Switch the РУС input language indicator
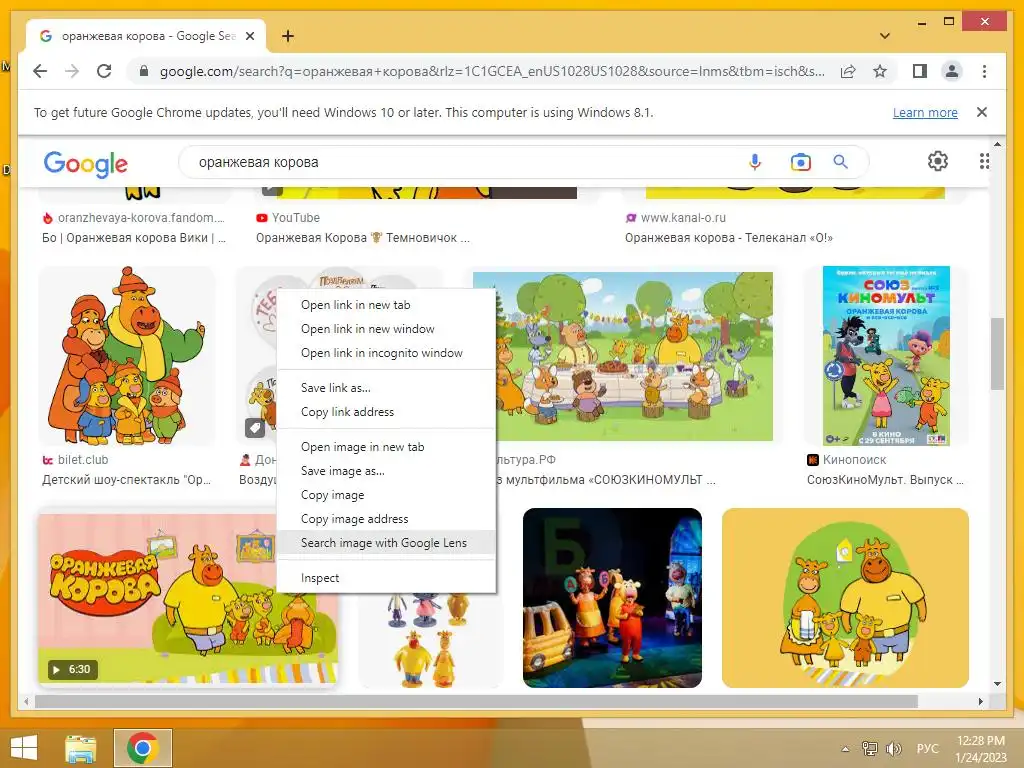The height and width of the screenshot is (768, 1024). point(927,748)
